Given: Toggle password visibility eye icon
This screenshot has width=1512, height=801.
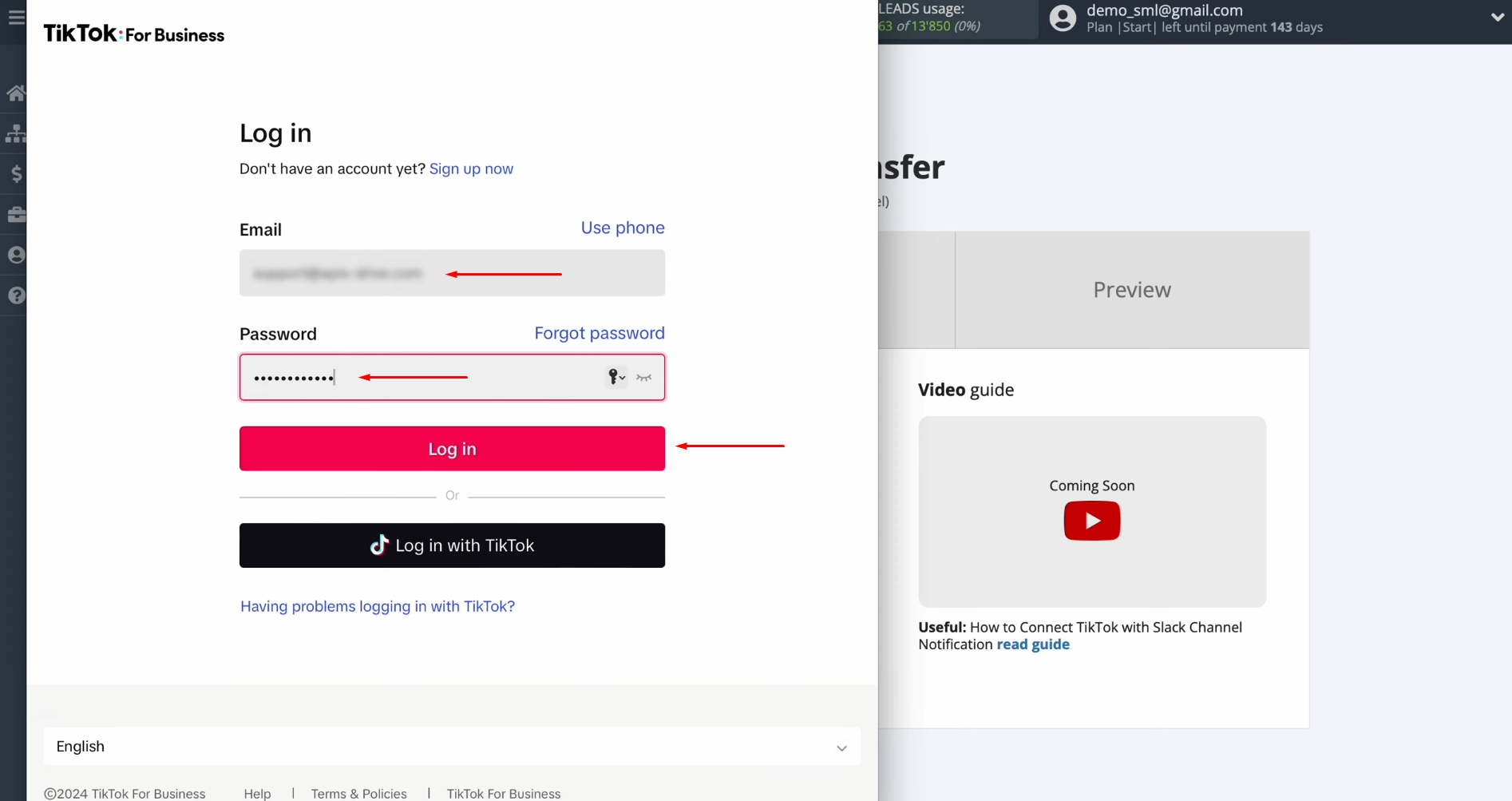Looking at the screenshot, I should point(644,377).
